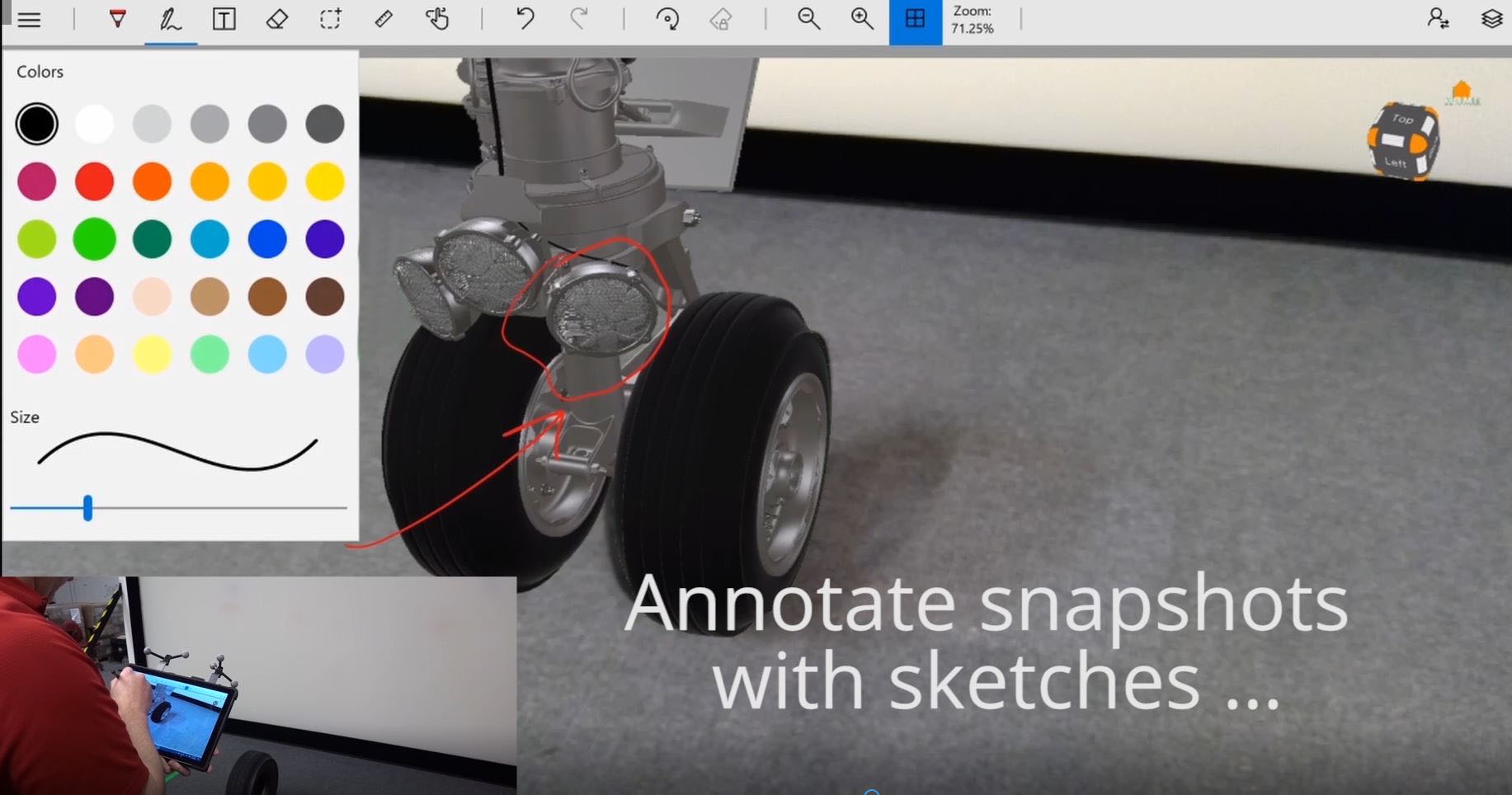Screen dimensions: 1512x795
Task: Toggle the snapshot lock icon
Action: coord(719,19)
